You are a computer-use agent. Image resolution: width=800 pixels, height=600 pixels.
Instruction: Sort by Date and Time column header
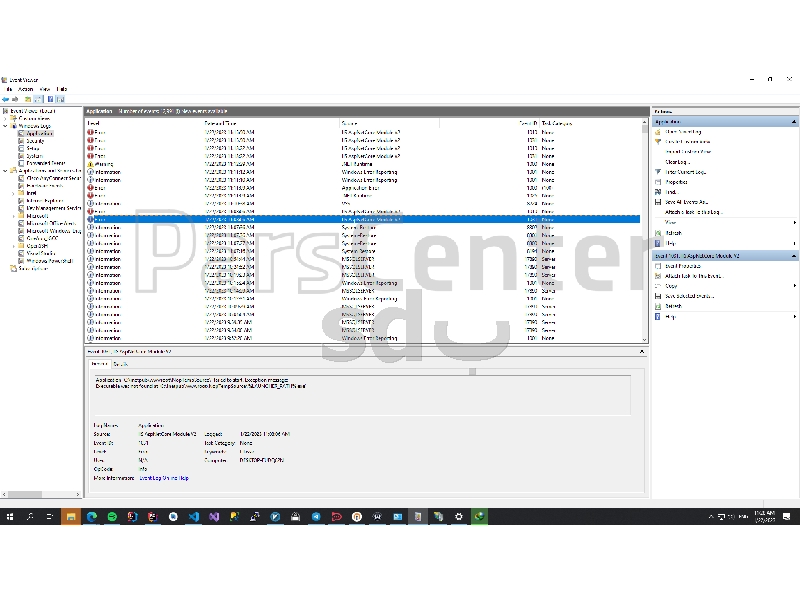click(x=271, y=123)
